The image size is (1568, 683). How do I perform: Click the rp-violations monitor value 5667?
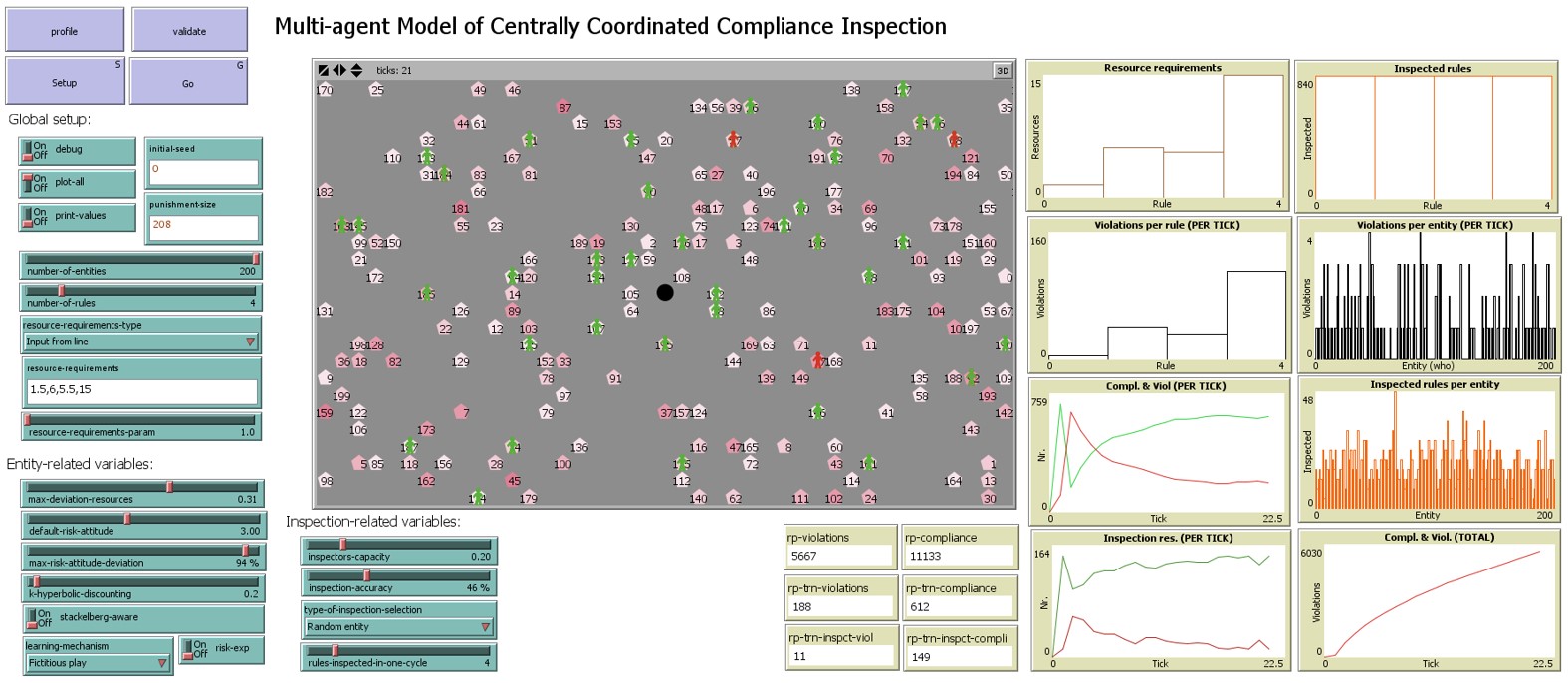[x=839, y=557]
